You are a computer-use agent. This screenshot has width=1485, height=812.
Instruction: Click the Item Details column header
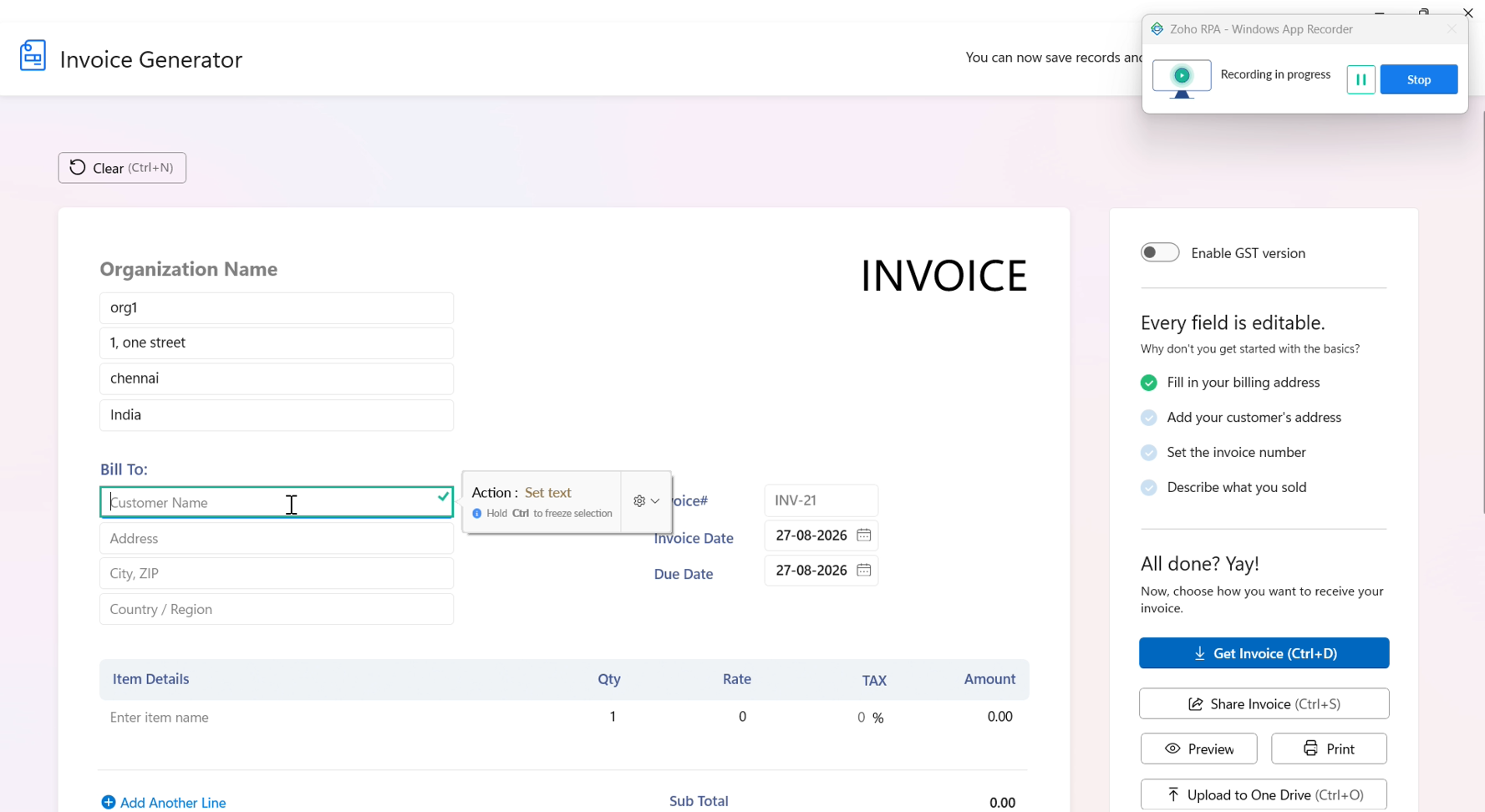pyautogui.click(x=151, y=679)
